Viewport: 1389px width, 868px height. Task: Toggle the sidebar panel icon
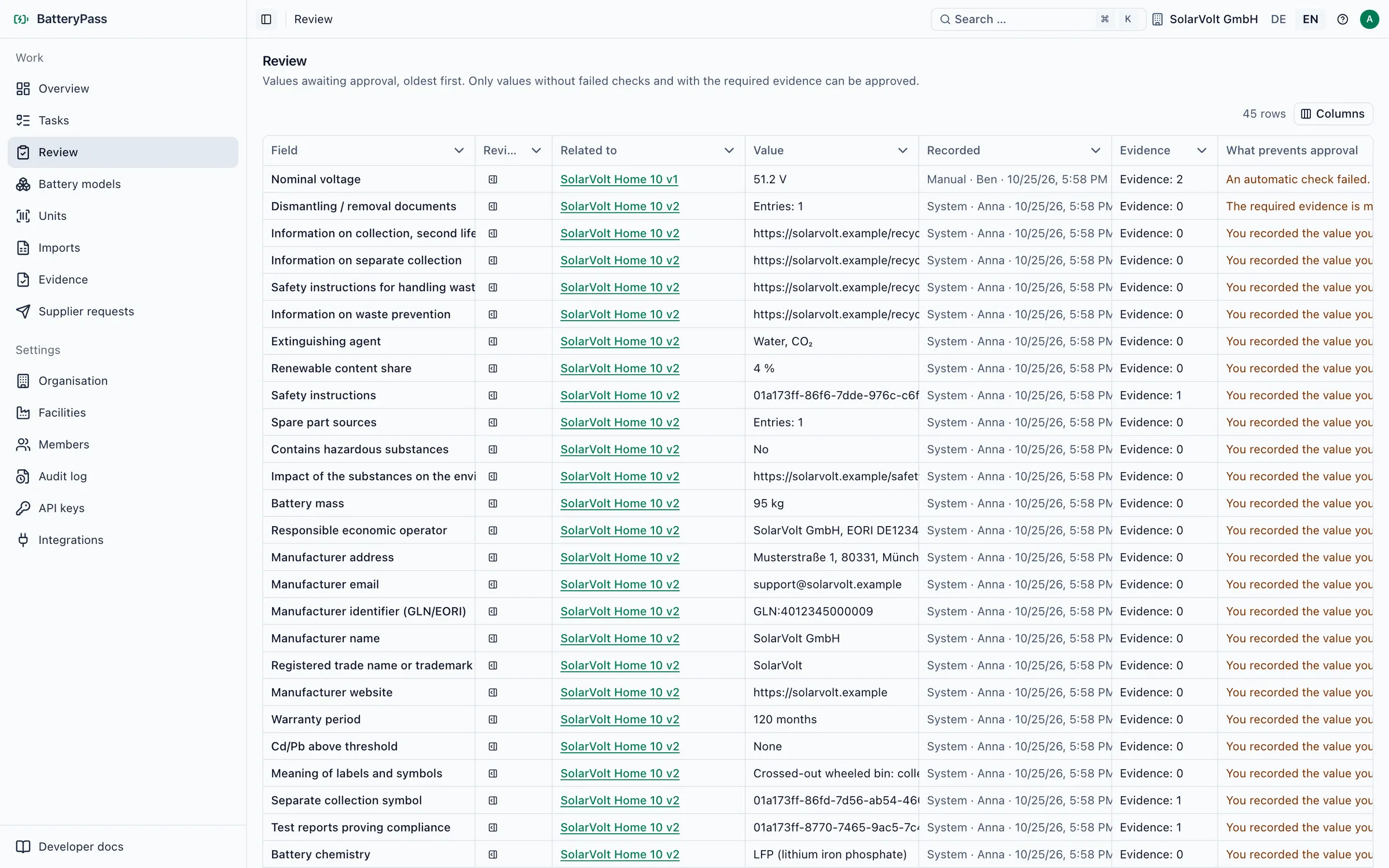(x=266, y=19)
